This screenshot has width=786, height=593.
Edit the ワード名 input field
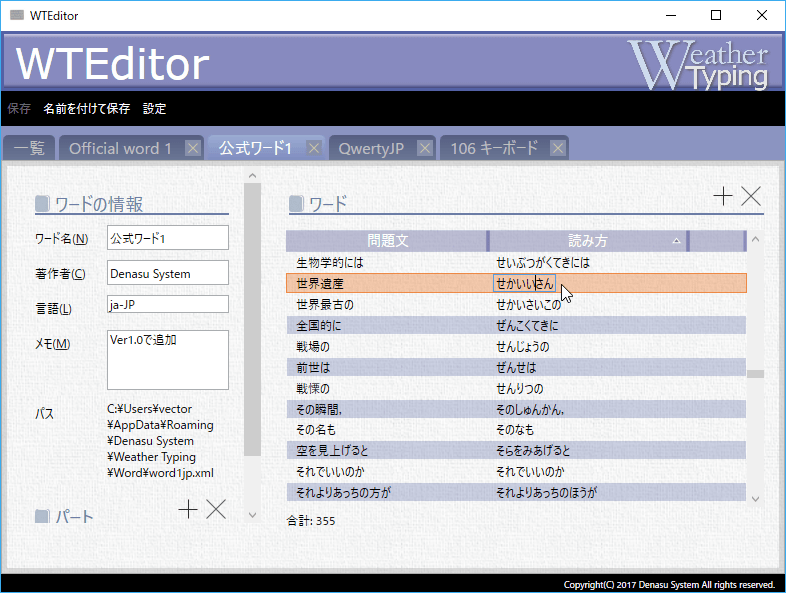pyautogui.click(x=168, y=238)
